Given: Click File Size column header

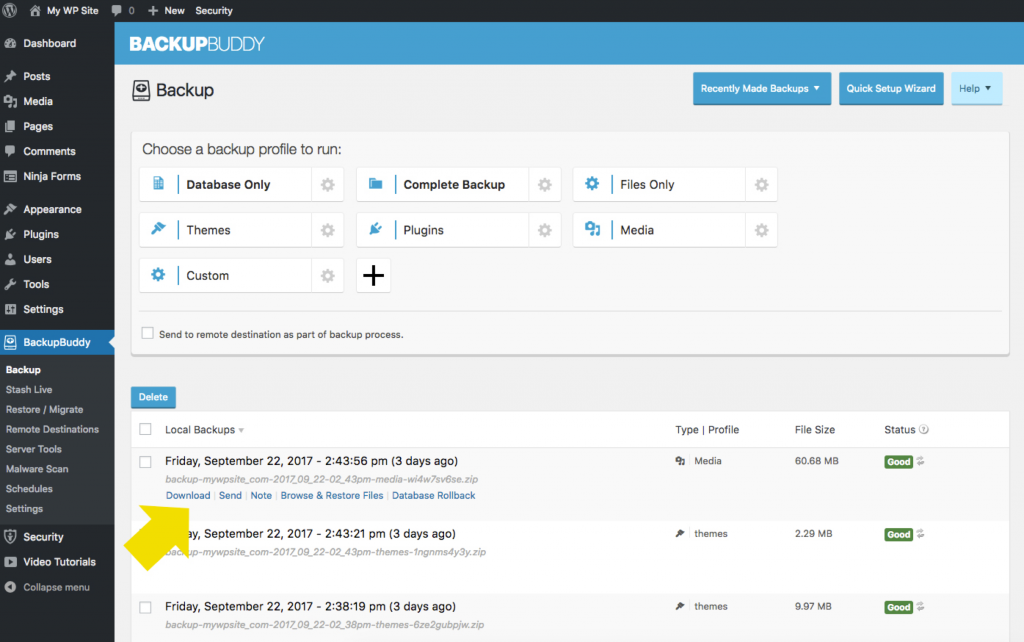Looking at the screenshot, I should point(815,429).
